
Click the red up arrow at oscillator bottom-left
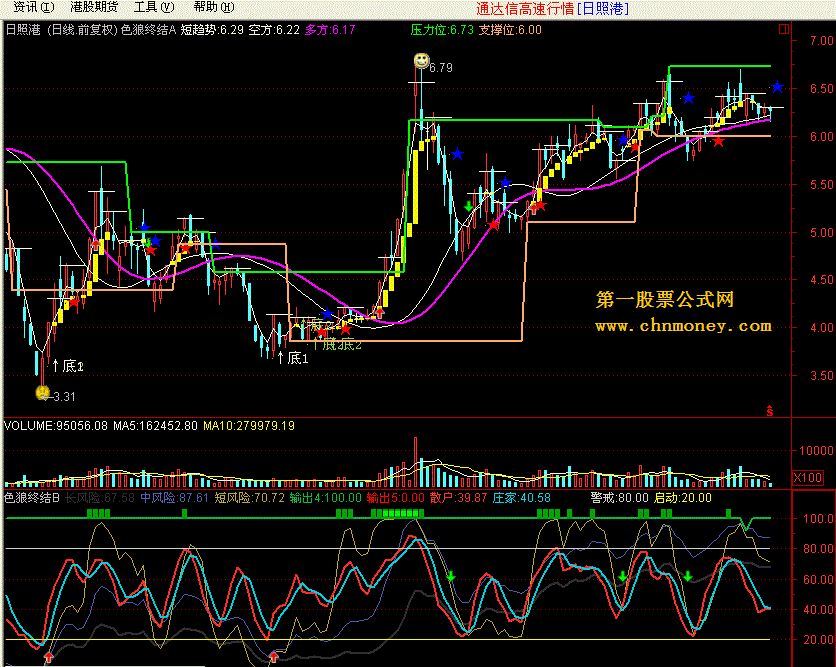point(49,656)
